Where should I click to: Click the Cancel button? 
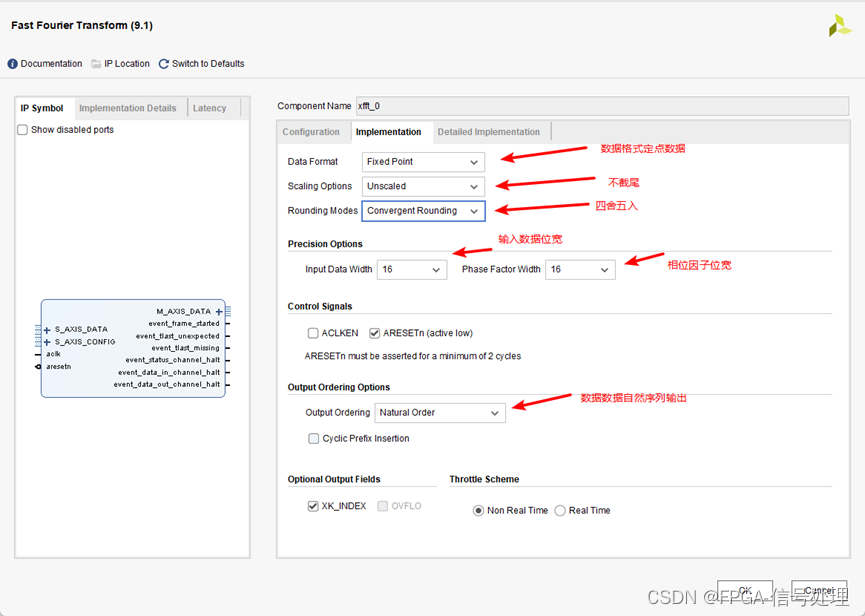(x=819, y=591)
